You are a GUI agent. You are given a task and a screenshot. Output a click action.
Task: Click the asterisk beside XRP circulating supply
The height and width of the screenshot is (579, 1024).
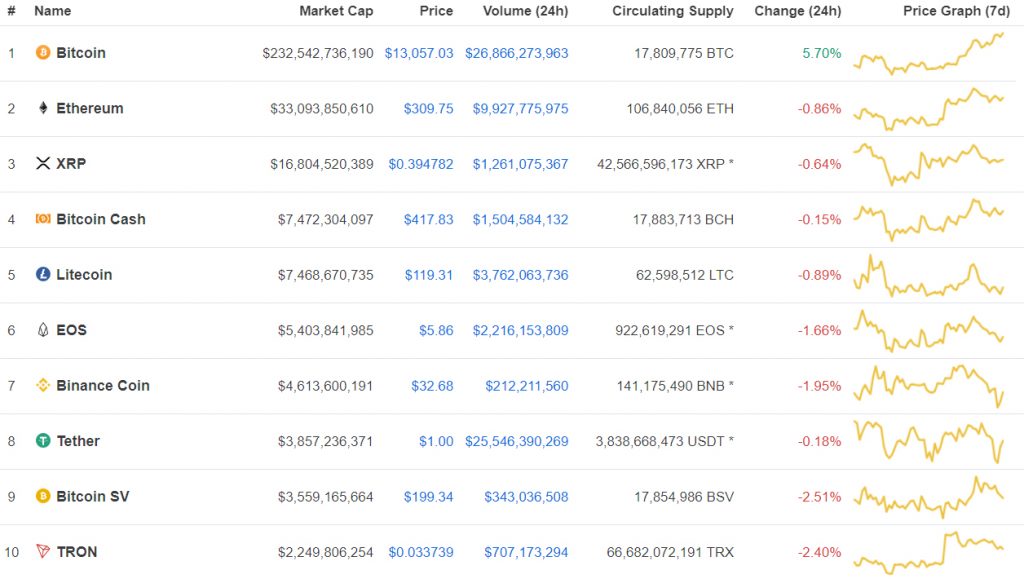730,164
